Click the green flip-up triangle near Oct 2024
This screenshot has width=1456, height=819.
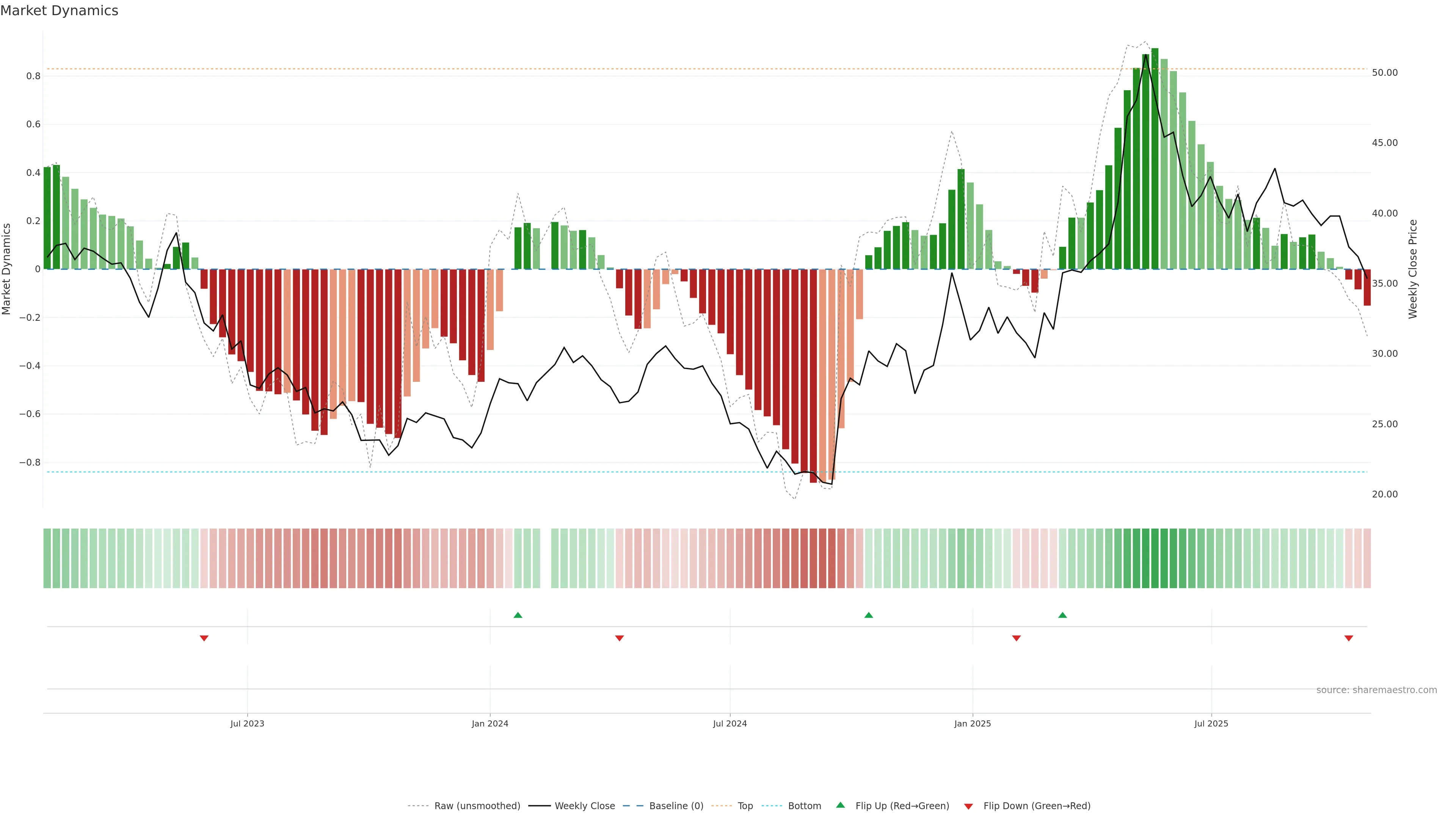coord(869,615)
